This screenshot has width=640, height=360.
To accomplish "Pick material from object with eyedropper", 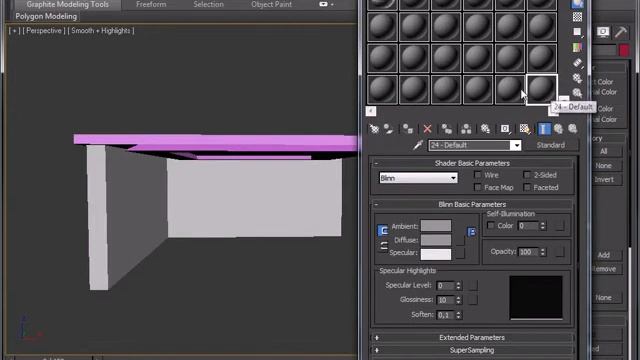I will pyautogui.click(x=418, y=145).
